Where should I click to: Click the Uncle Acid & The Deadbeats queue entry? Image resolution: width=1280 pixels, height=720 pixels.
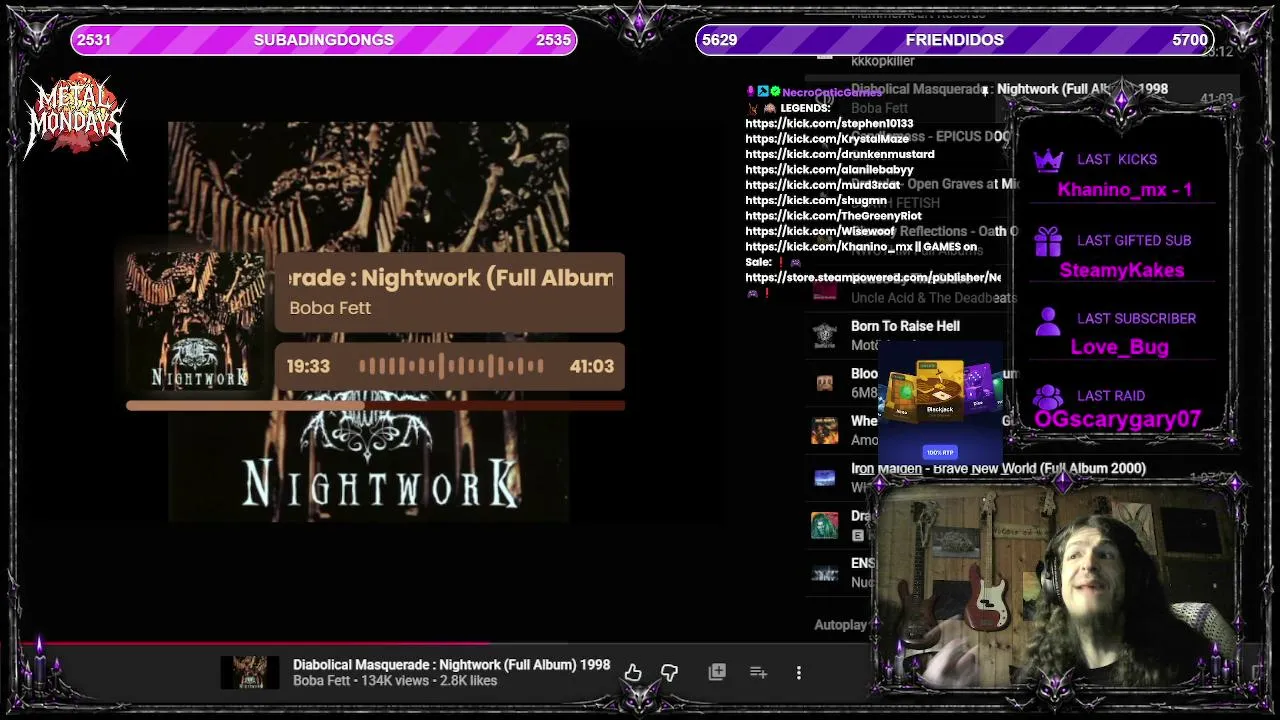[934, 298]
